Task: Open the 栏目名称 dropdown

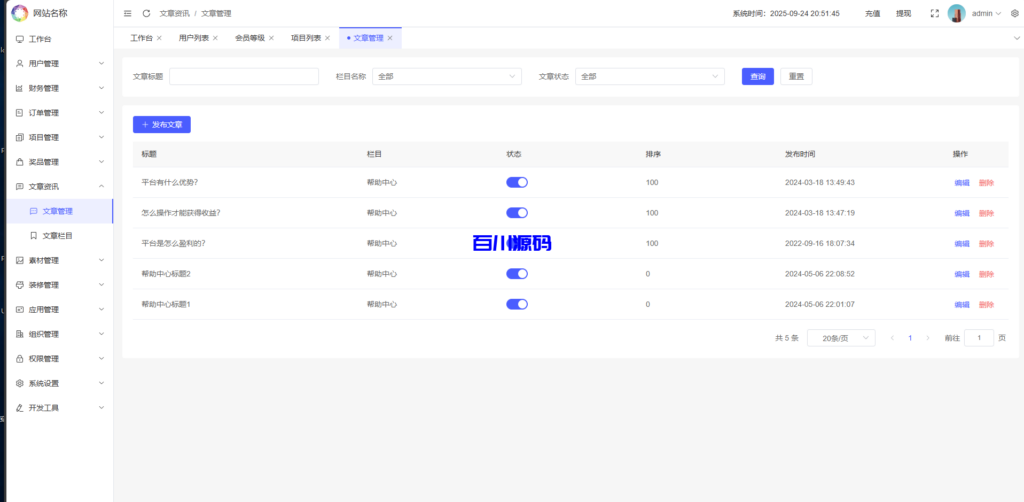Action: click(x=447, y=76)
